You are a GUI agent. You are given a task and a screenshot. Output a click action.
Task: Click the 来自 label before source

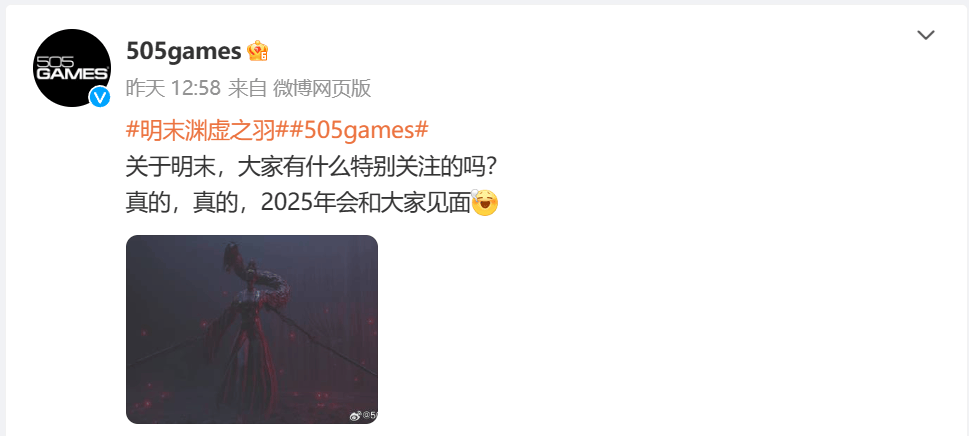247,88
